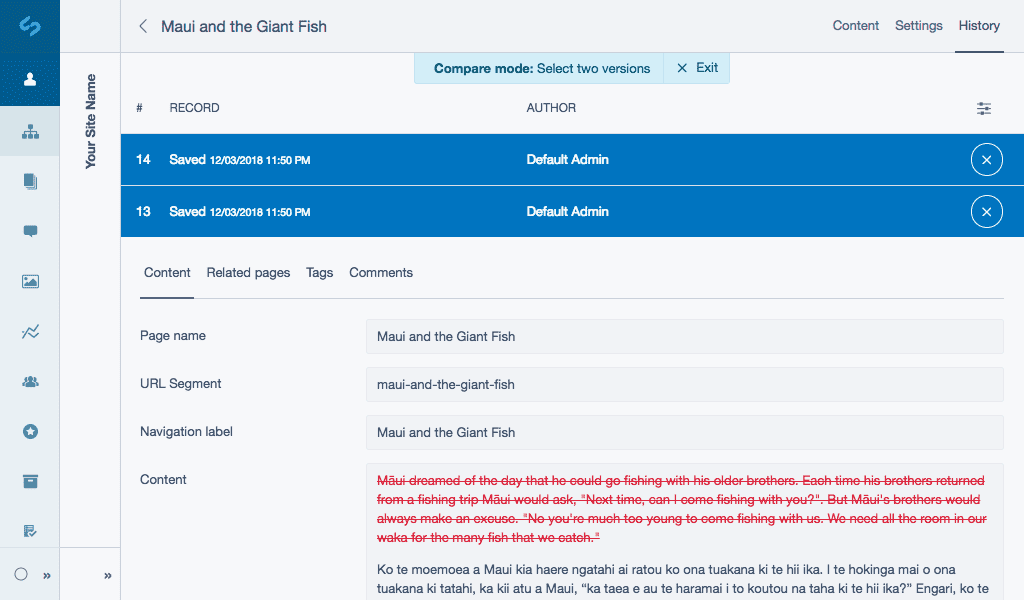Open the Related pages tab
The image size is (1024, 600).
click(x=248, y=273)
